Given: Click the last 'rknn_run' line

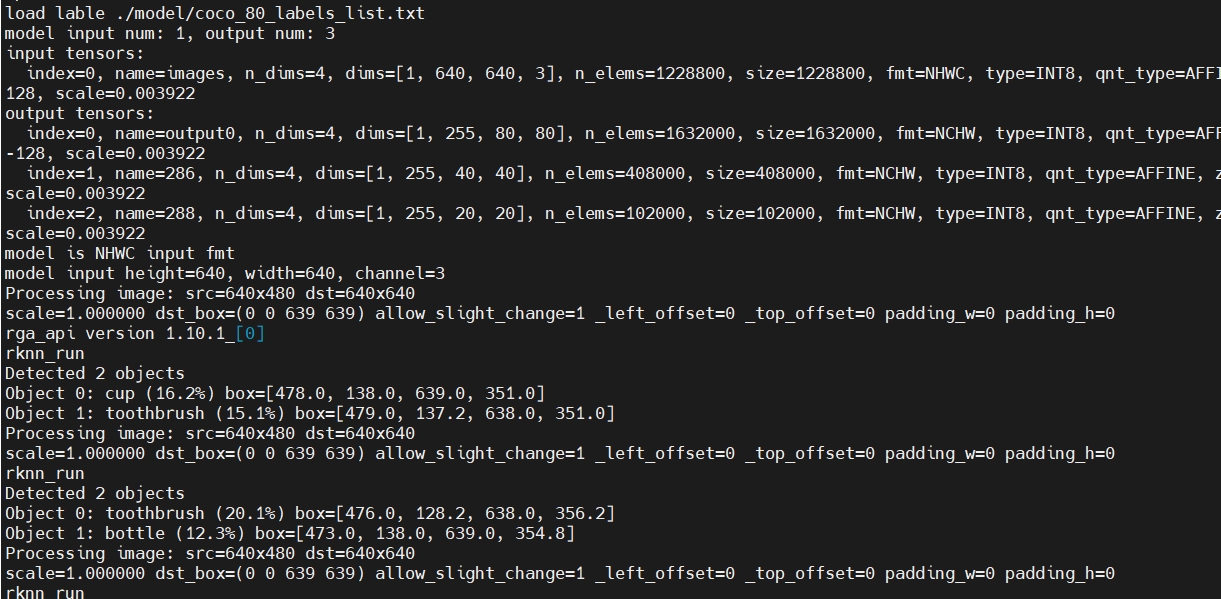Looking at the screenshot, I should pos(45,592).
